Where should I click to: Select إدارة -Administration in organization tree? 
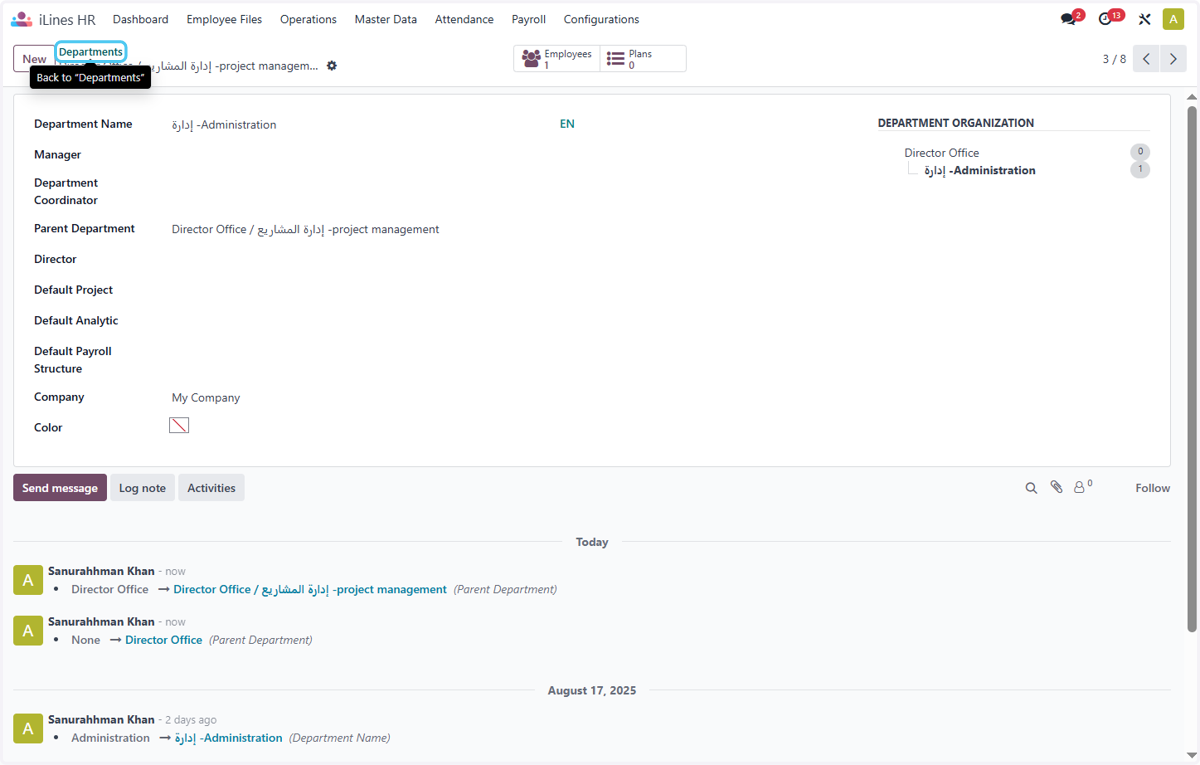[979, 171]
